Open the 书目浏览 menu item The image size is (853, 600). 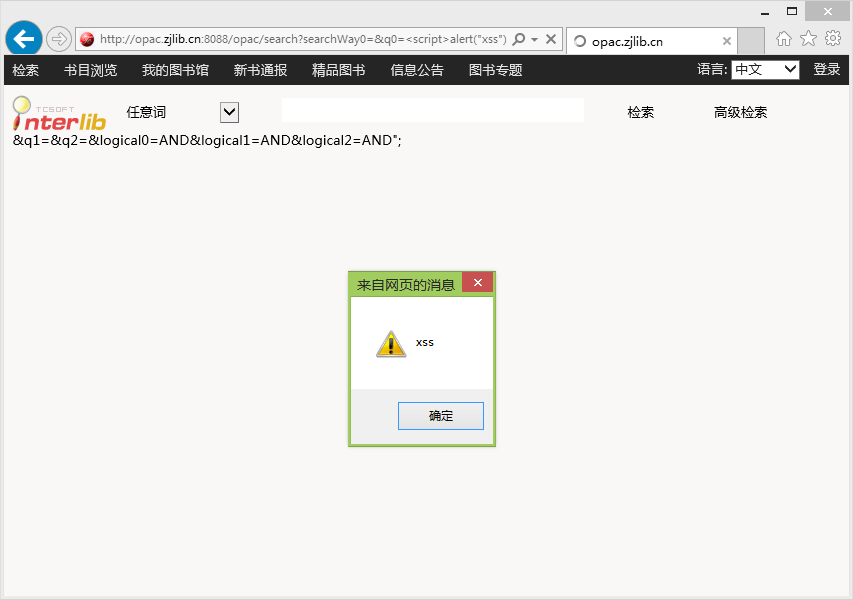90,70
